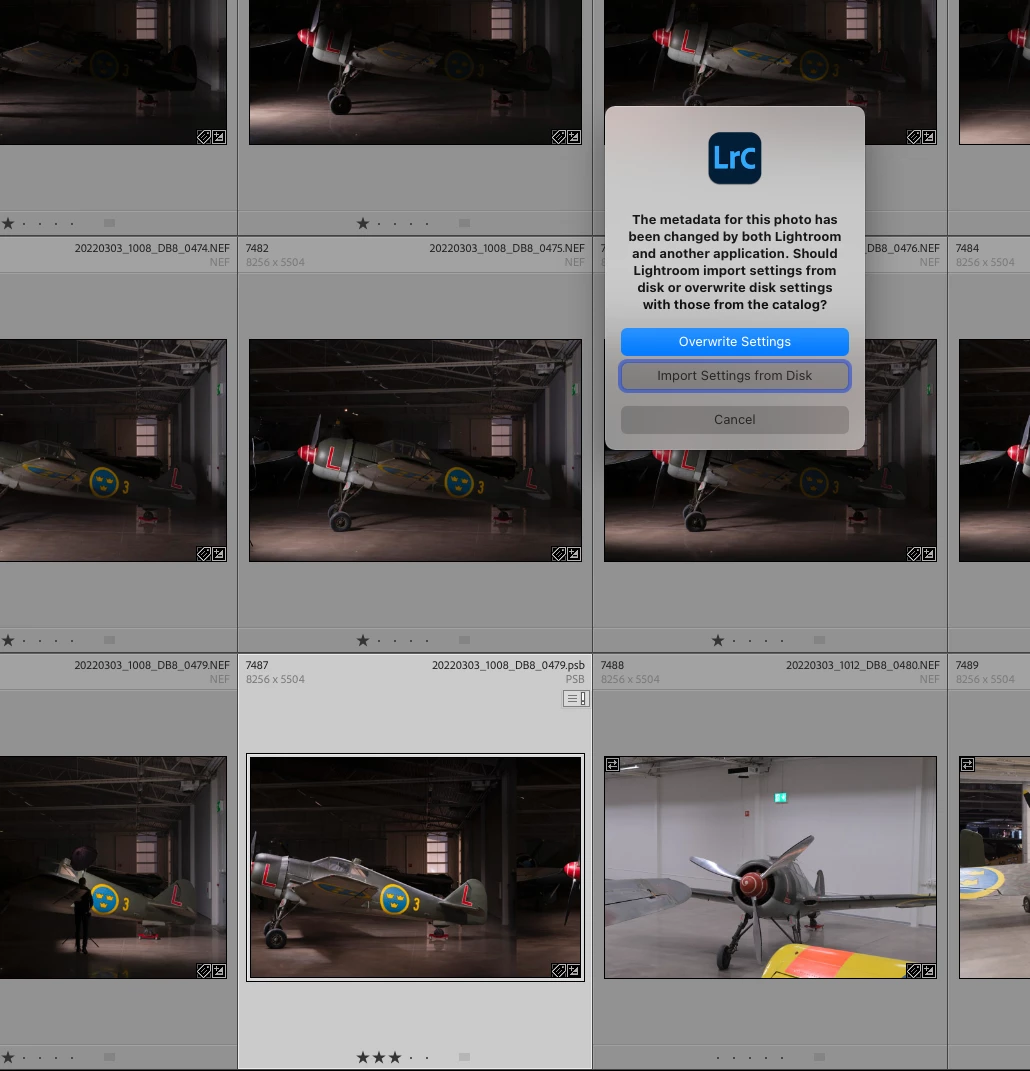The width and height of the screenshot is (1030, 1071).
Task: Click index number 7488
Action: (612, 665)
